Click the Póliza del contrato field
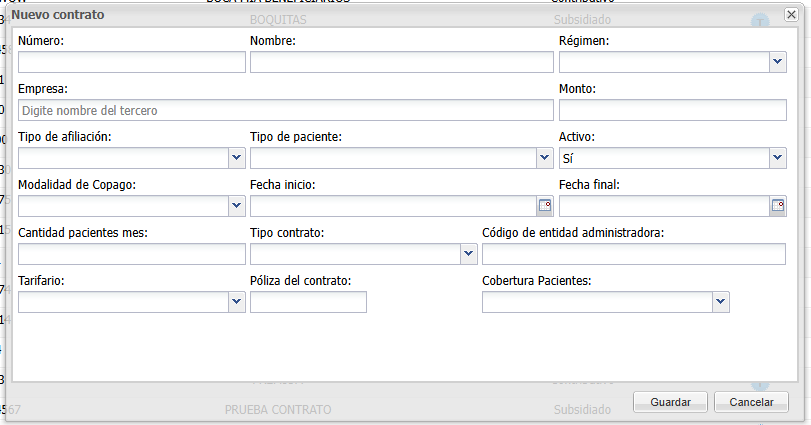The width and height of the screenshot is (811, 425). click(308, 302)
